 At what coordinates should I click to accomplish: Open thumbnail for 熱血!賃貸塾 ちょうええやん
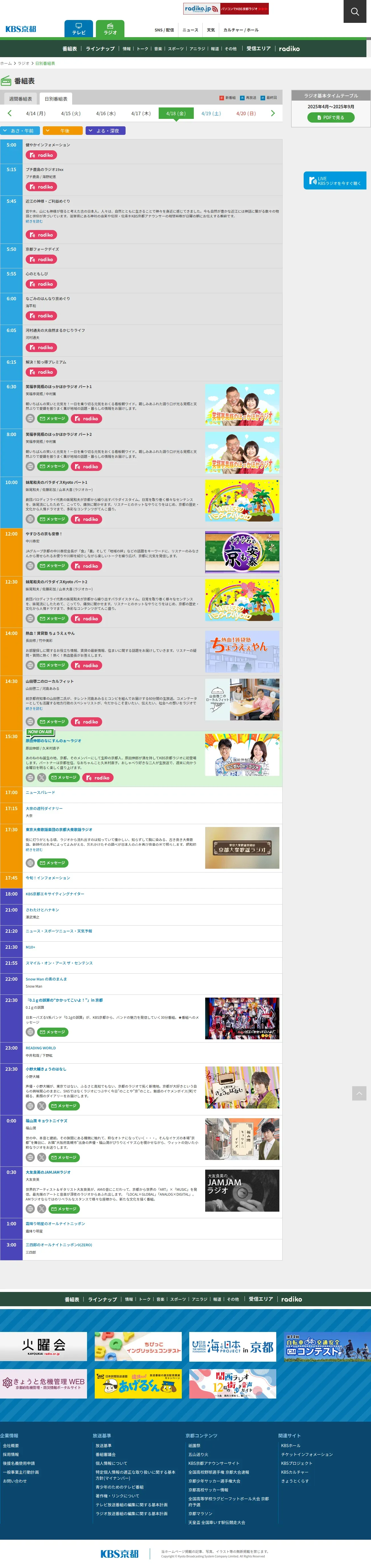242,651
